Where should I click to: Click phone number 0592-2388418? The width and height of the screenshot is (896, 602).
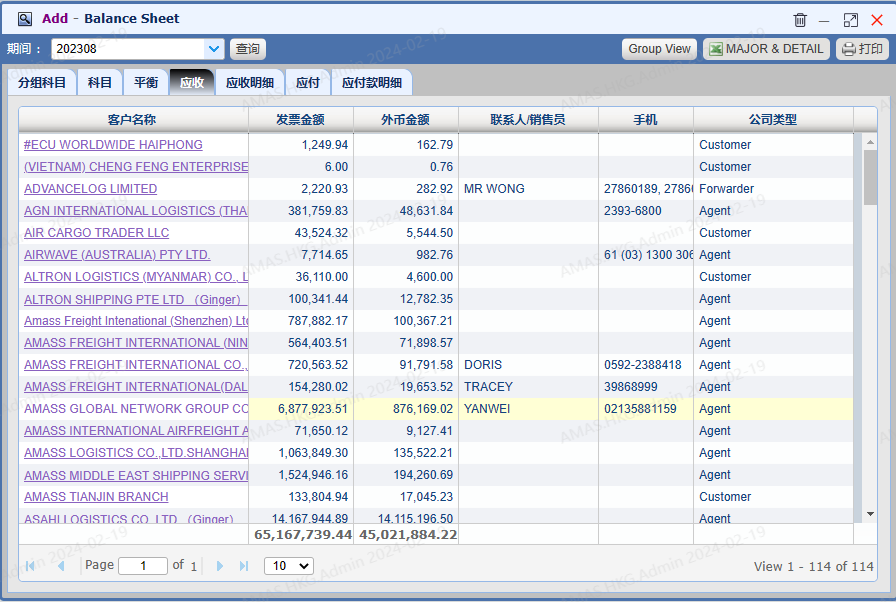click(x=643, y=365)
